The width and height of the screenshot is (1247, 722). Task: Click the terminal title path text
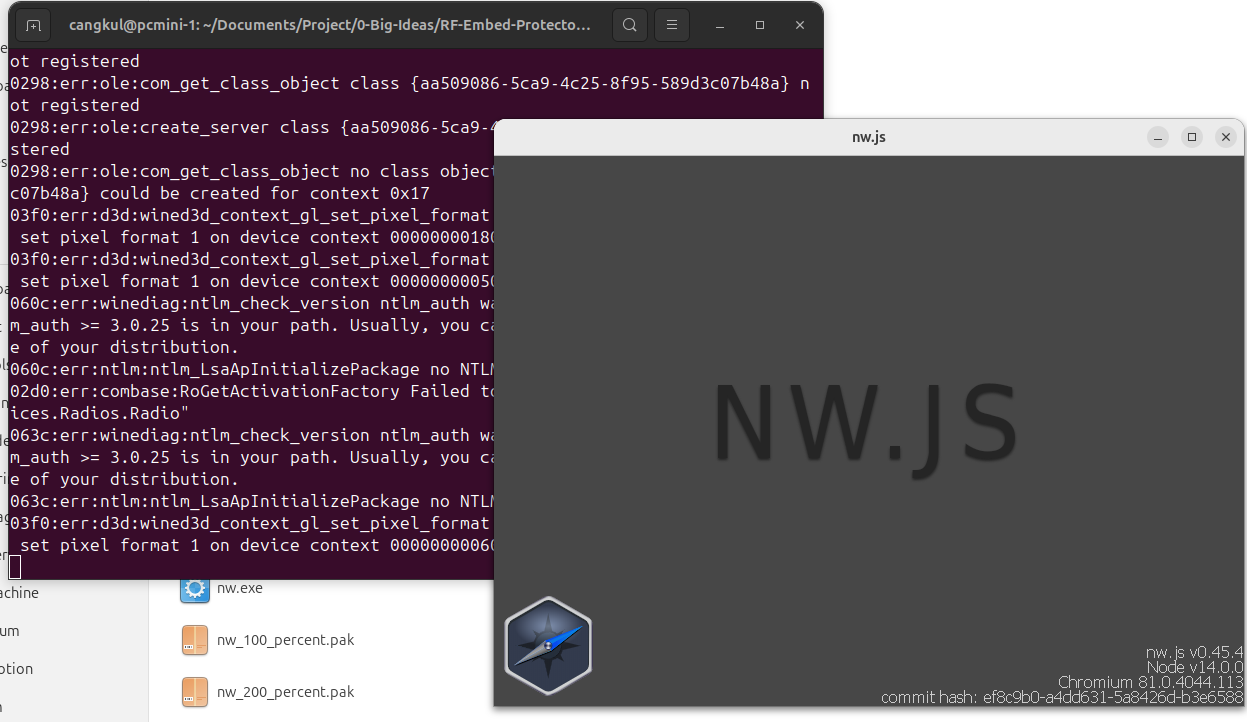pyautogui.click(x=330, y=25)
